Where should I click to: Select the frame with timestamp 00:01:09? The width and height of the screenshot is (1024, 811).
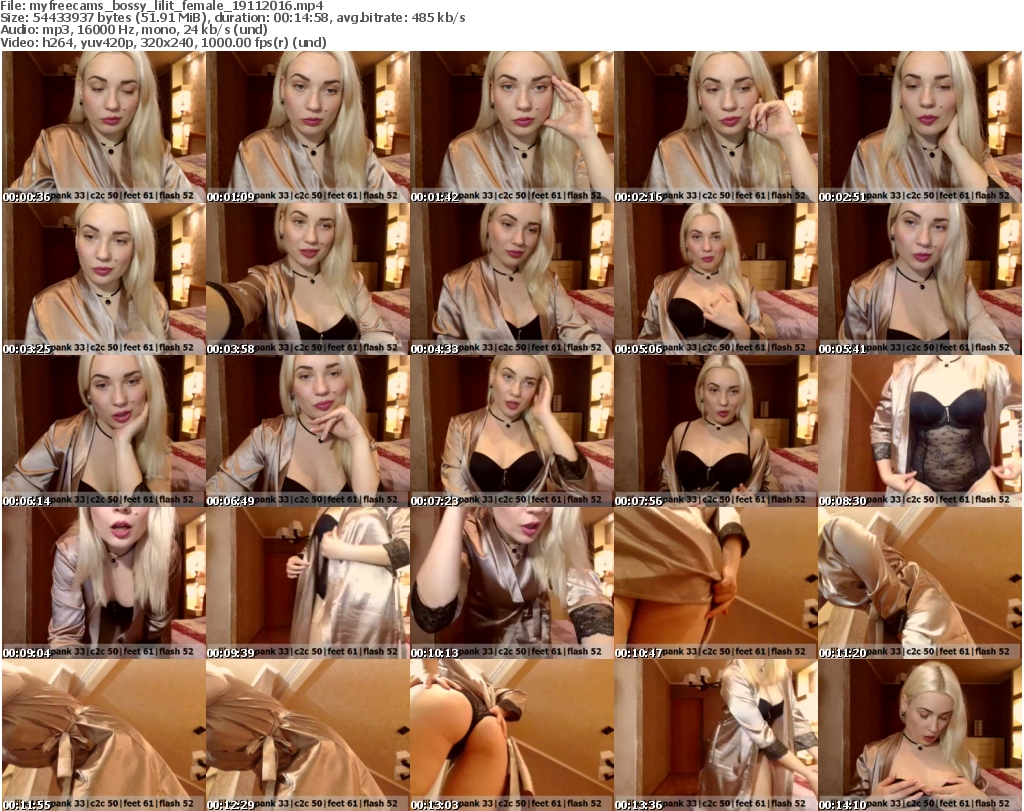(x=308, y=127)
